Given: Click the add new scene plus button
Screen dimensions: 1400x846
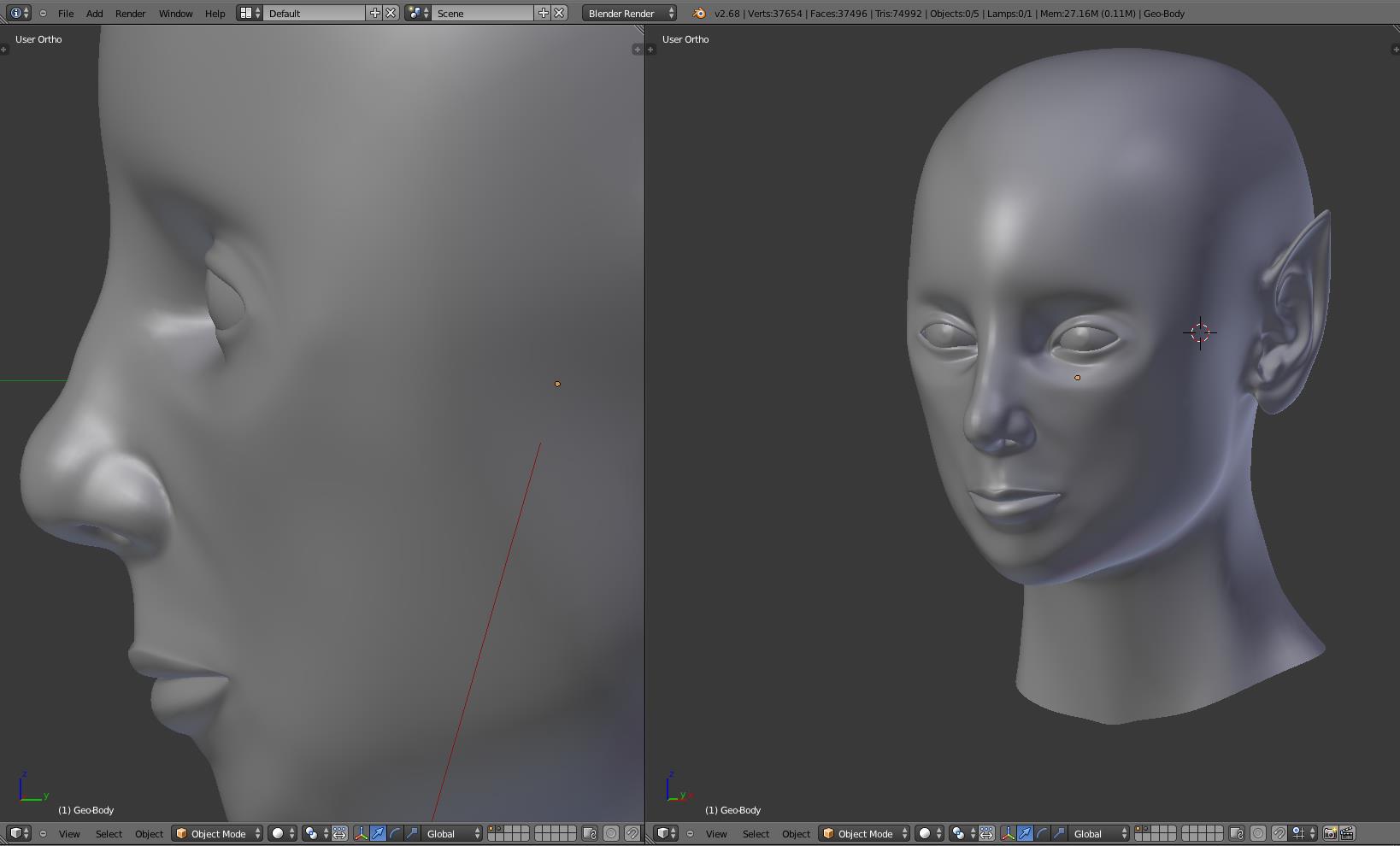Looking at the screenshot, I should (x=543, y=13).
